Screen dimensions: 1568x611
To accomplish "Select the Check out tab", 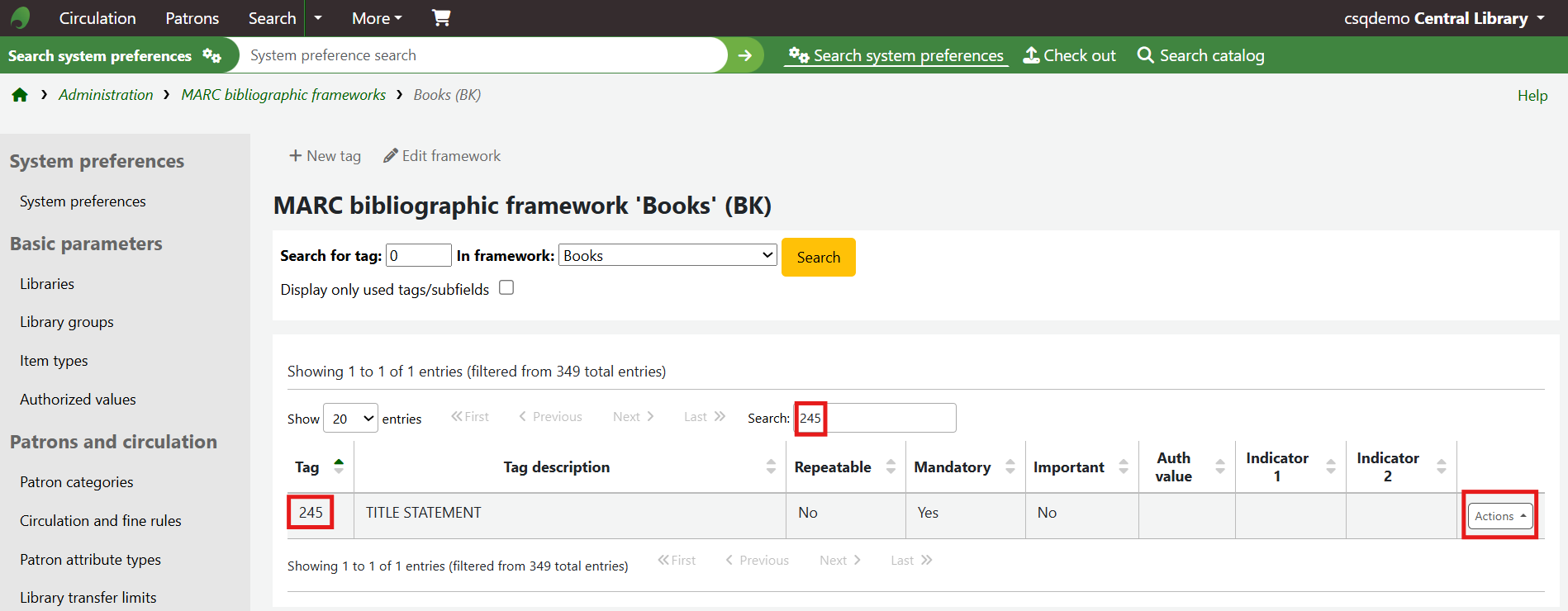I will click(1070, 55).
